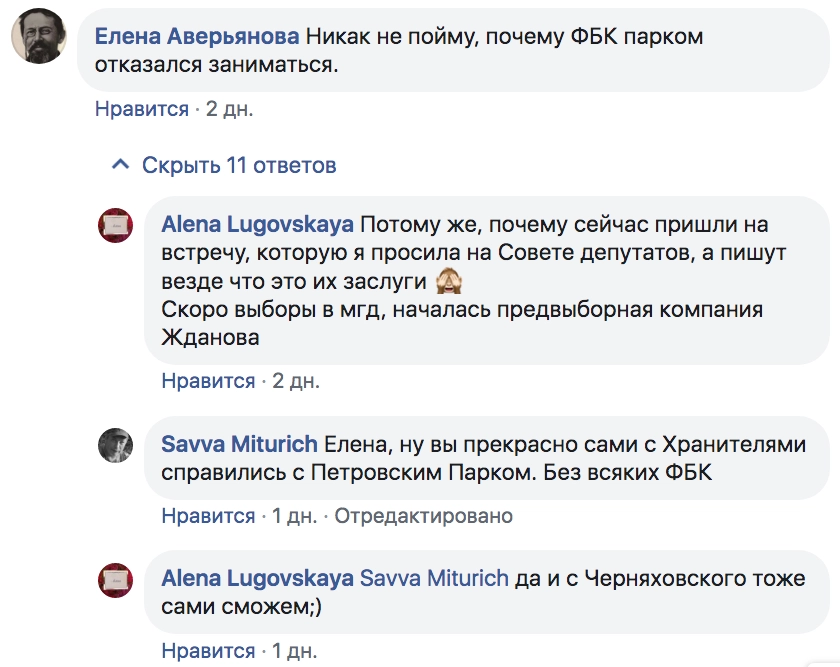Image resolution: width=840 pixels, height=667 pixels.
Task: Like Alena's first reply via Нравится
Action: (208, 381)
